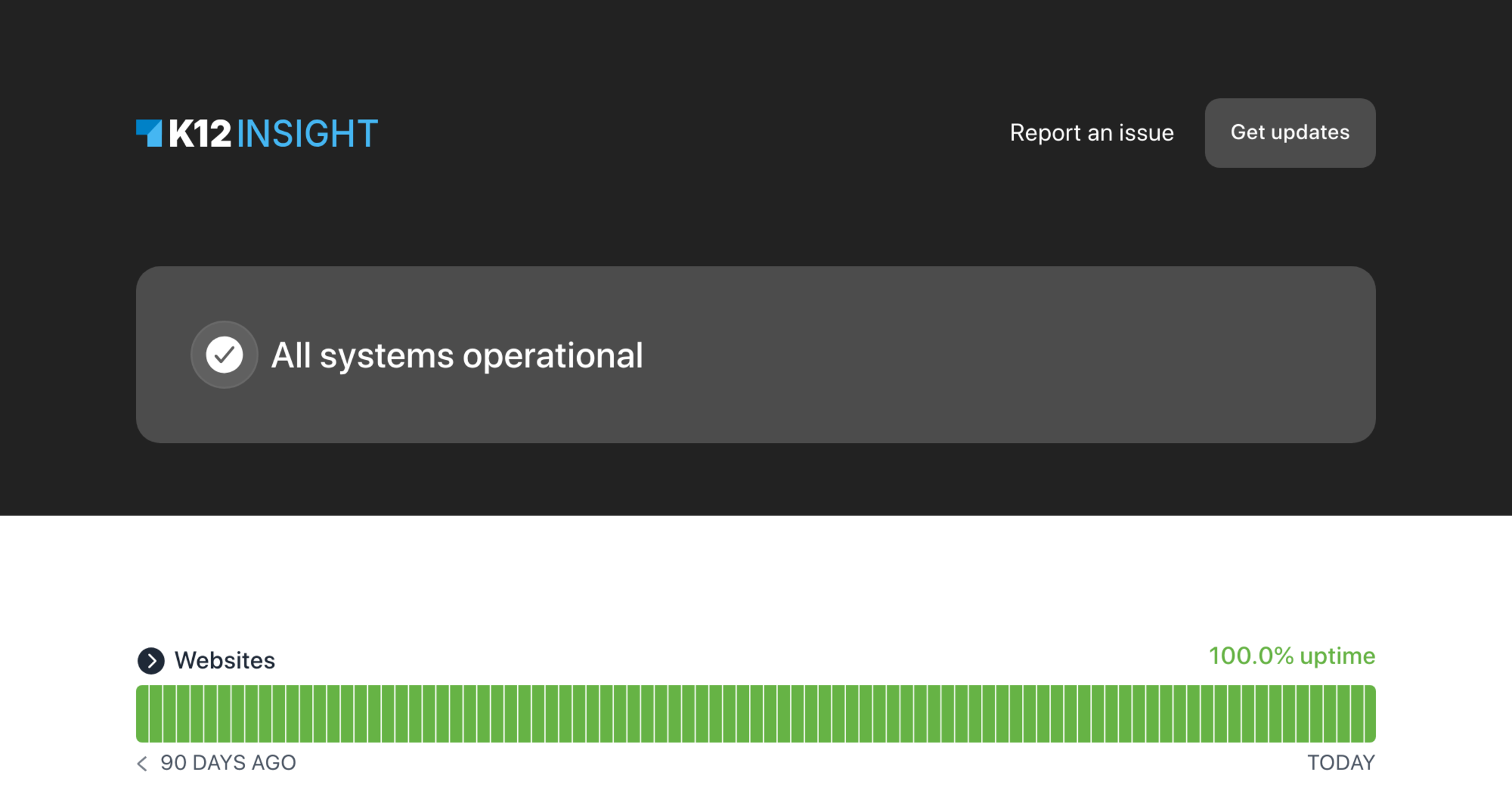This screenshot has height=794, width=1512.
Task: Click the word "issue" in header link
Action: 1146,133
